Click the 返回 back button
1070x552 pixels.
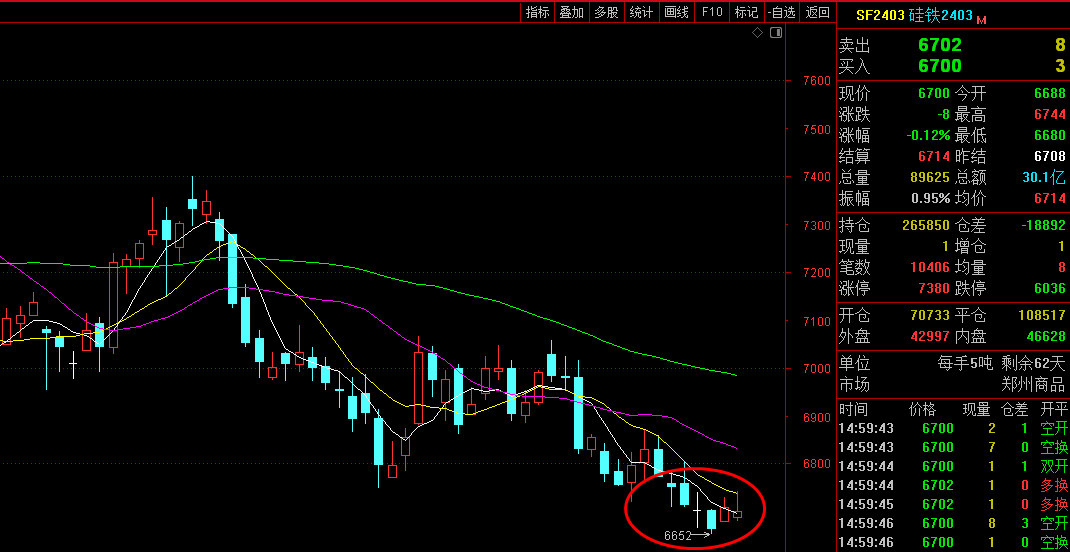(817, 12)
